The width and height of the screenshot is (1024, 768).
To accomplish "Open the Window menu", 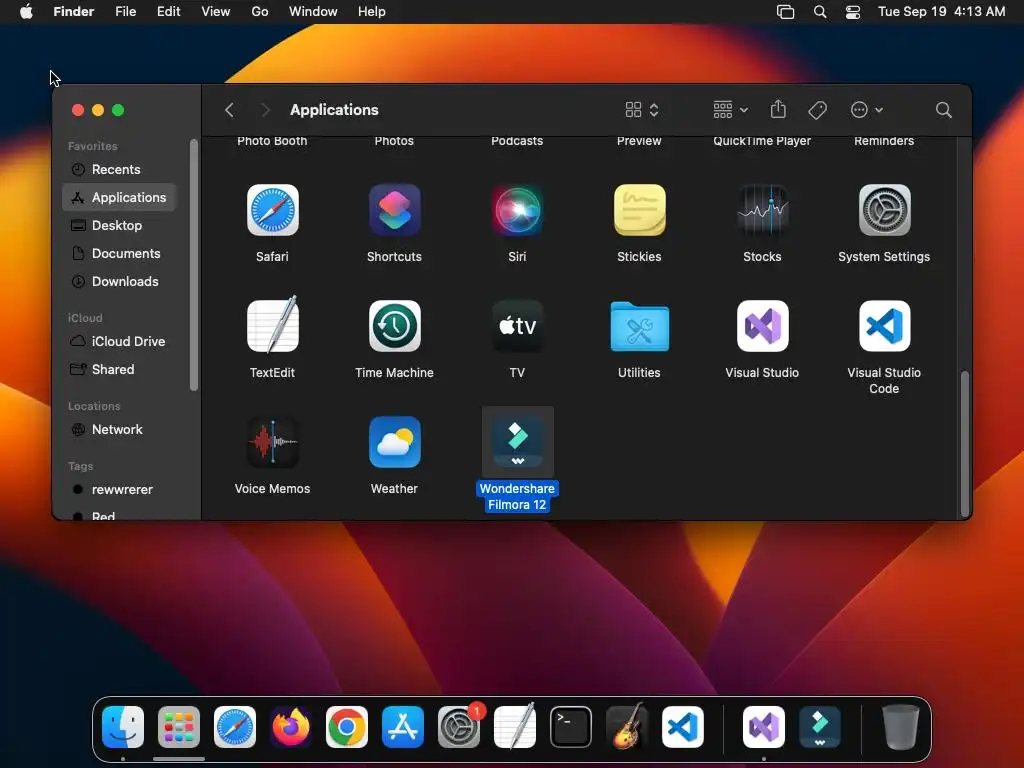I will click(x=313, y=12).
